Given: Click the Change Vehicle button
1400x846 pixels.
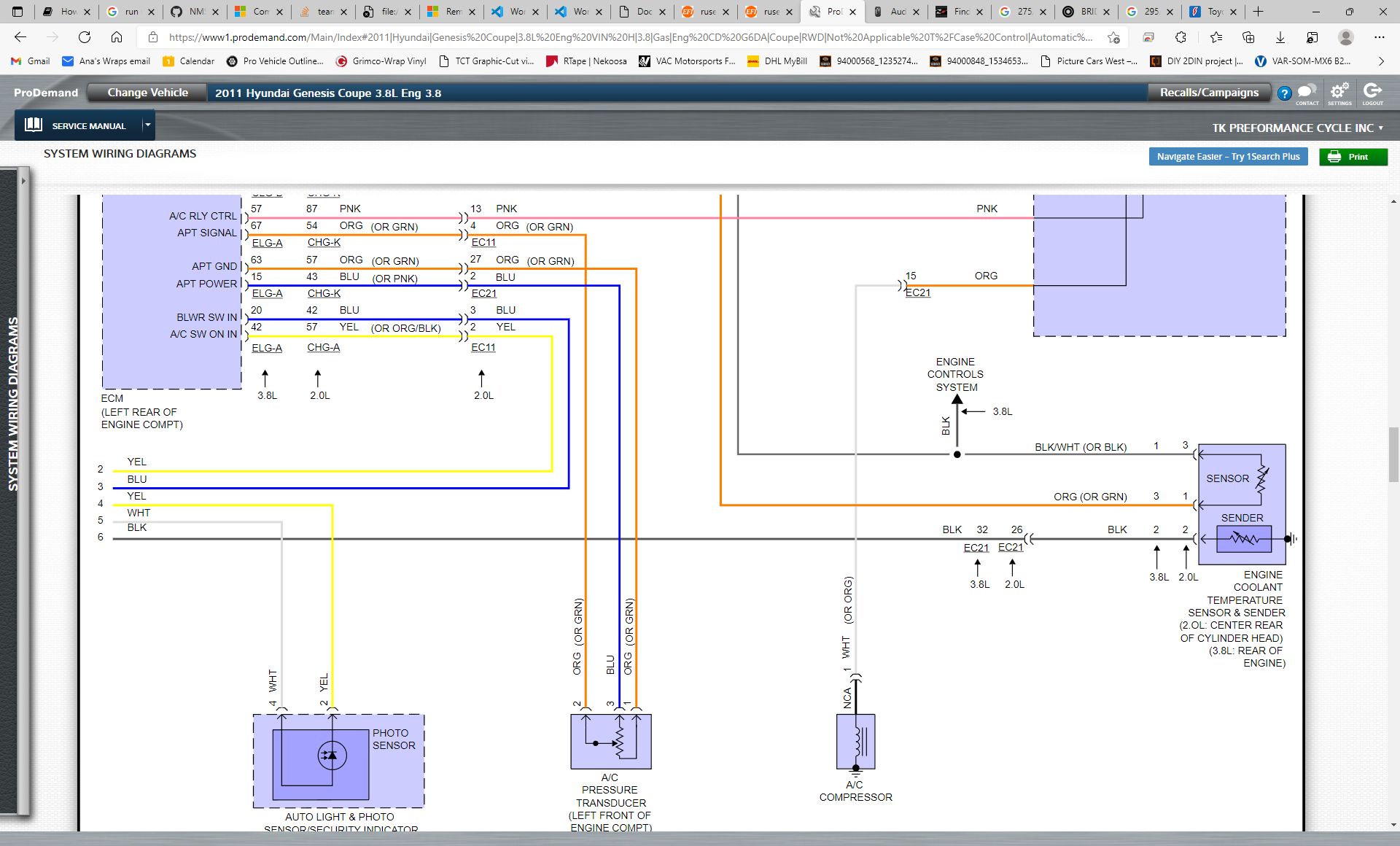Looking at the screenshot, I should click(147, 93).
